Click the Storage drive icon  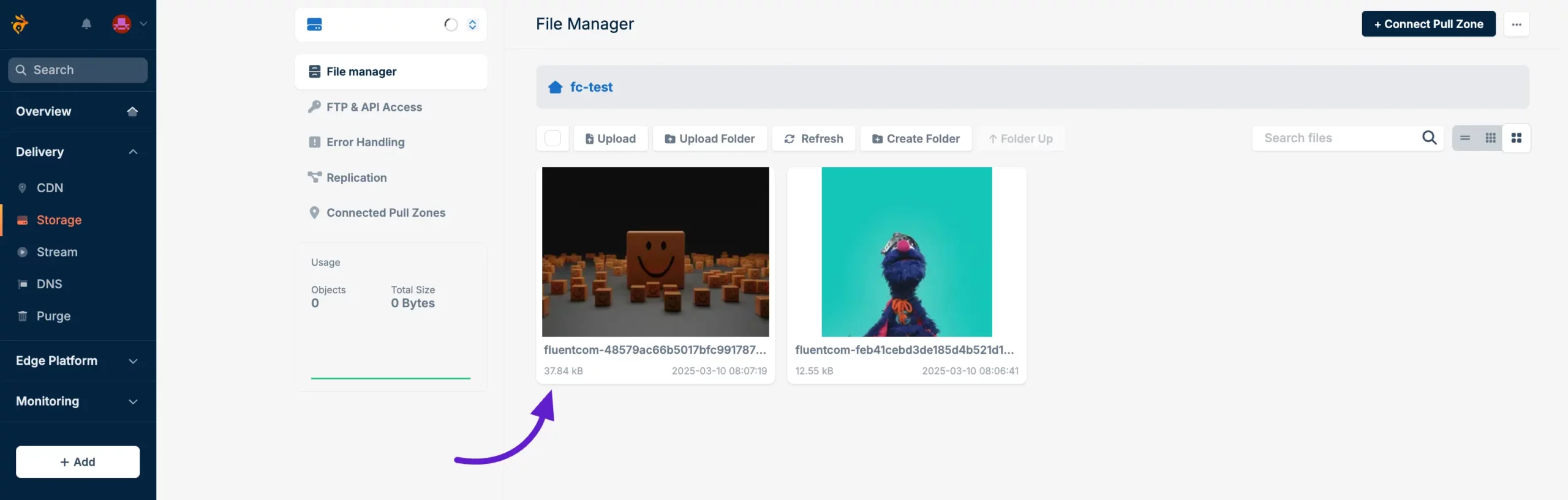(23, 220)
